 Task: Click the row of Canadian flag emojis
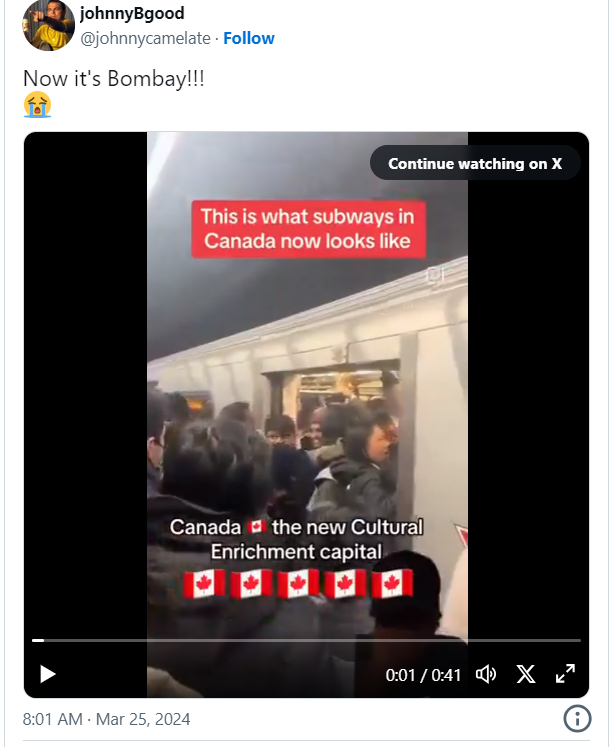(298, 584)
